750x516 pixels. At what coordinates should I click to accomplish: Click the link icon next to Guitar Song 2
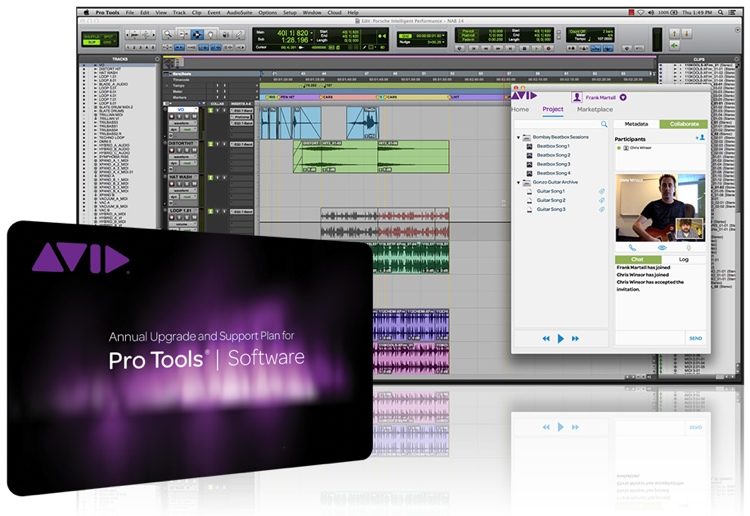602,200
